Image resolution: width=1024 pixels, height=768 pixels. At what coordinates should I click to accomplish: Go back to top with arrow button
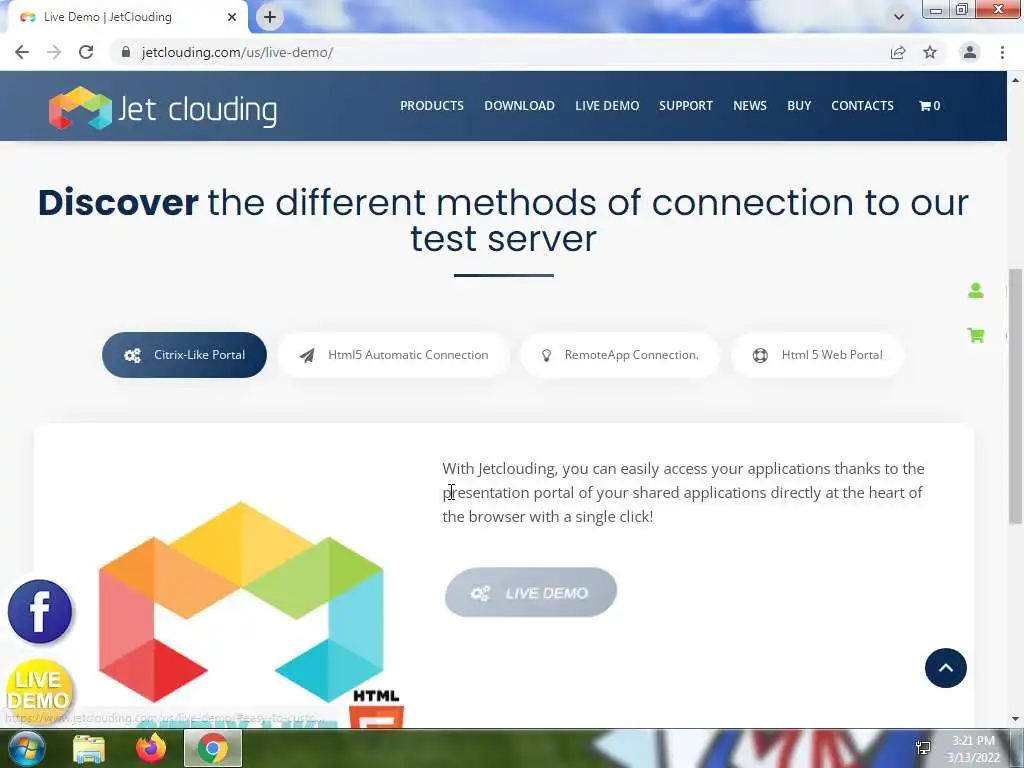tap(946, 667)
